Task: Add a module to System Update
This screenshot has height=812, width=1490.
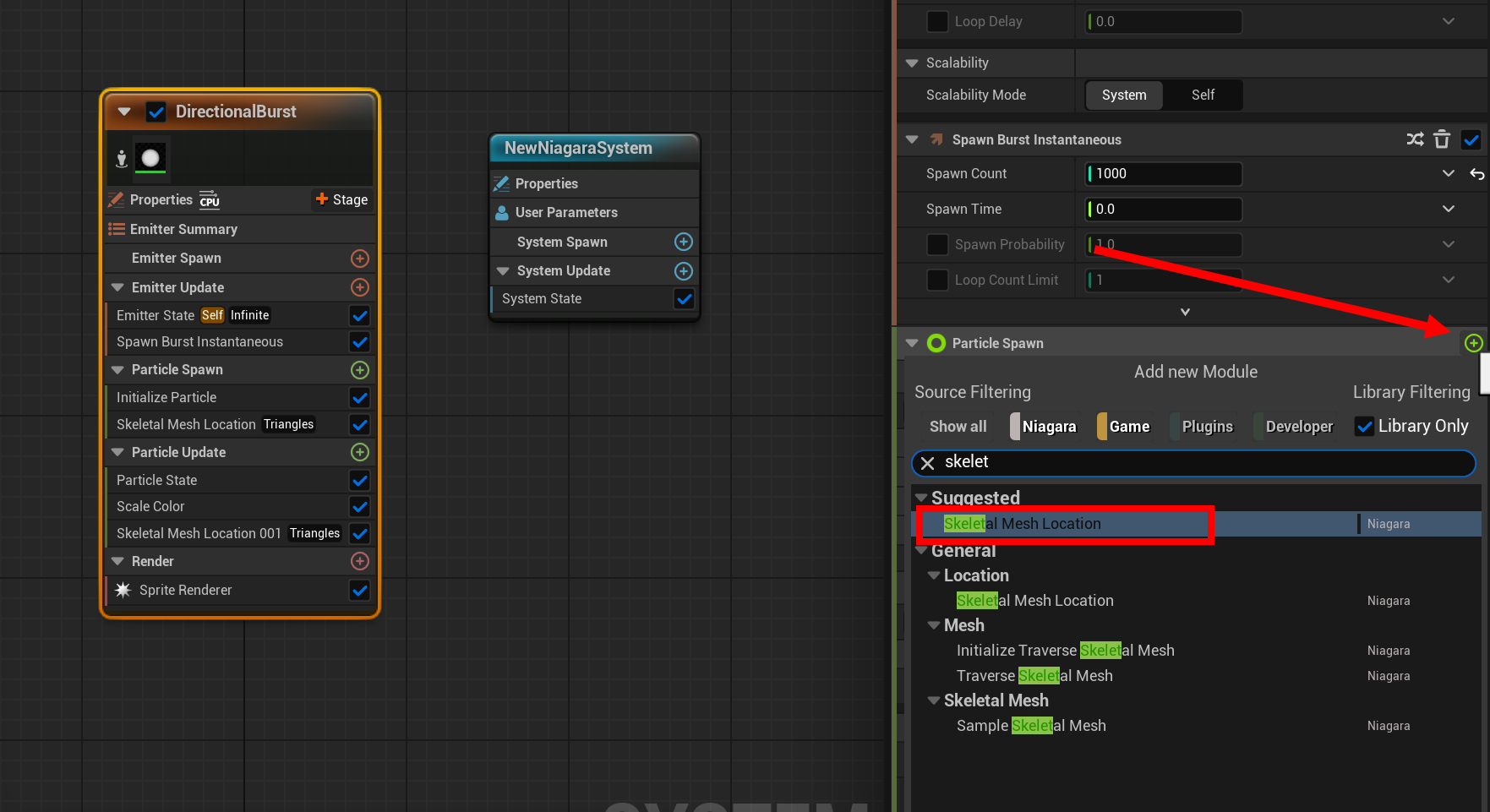Action: point(684,271)
